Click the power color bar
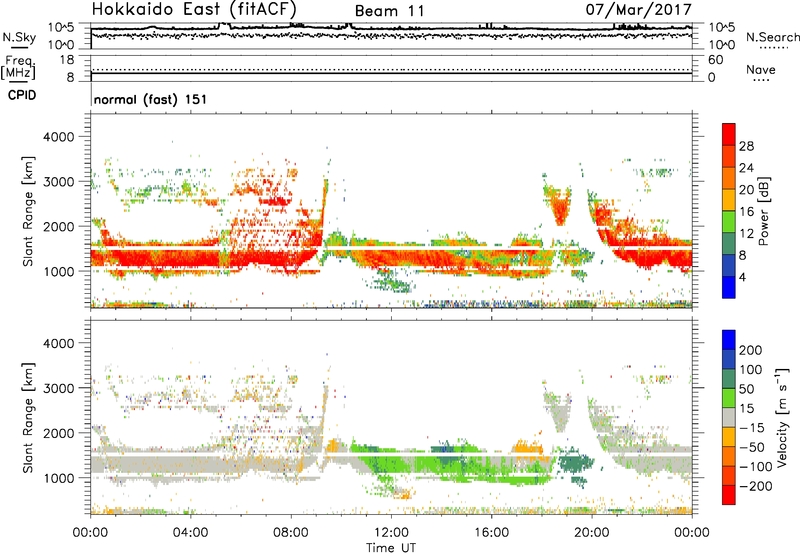 click(729, 210)
